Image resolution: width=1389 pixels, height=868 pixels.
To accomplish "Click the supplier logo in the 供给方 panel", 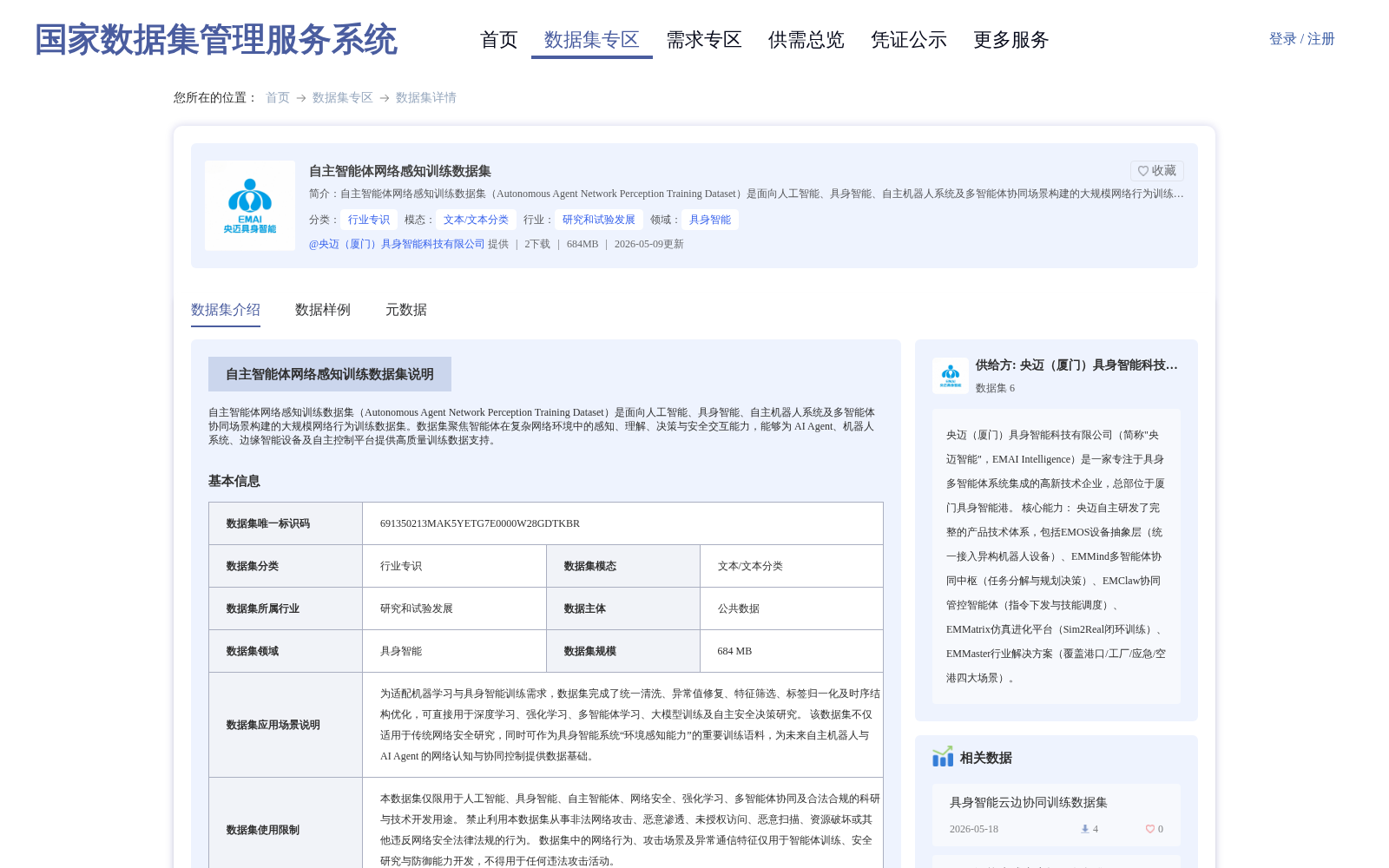I will pyautogui.click(x=951, y=376).
